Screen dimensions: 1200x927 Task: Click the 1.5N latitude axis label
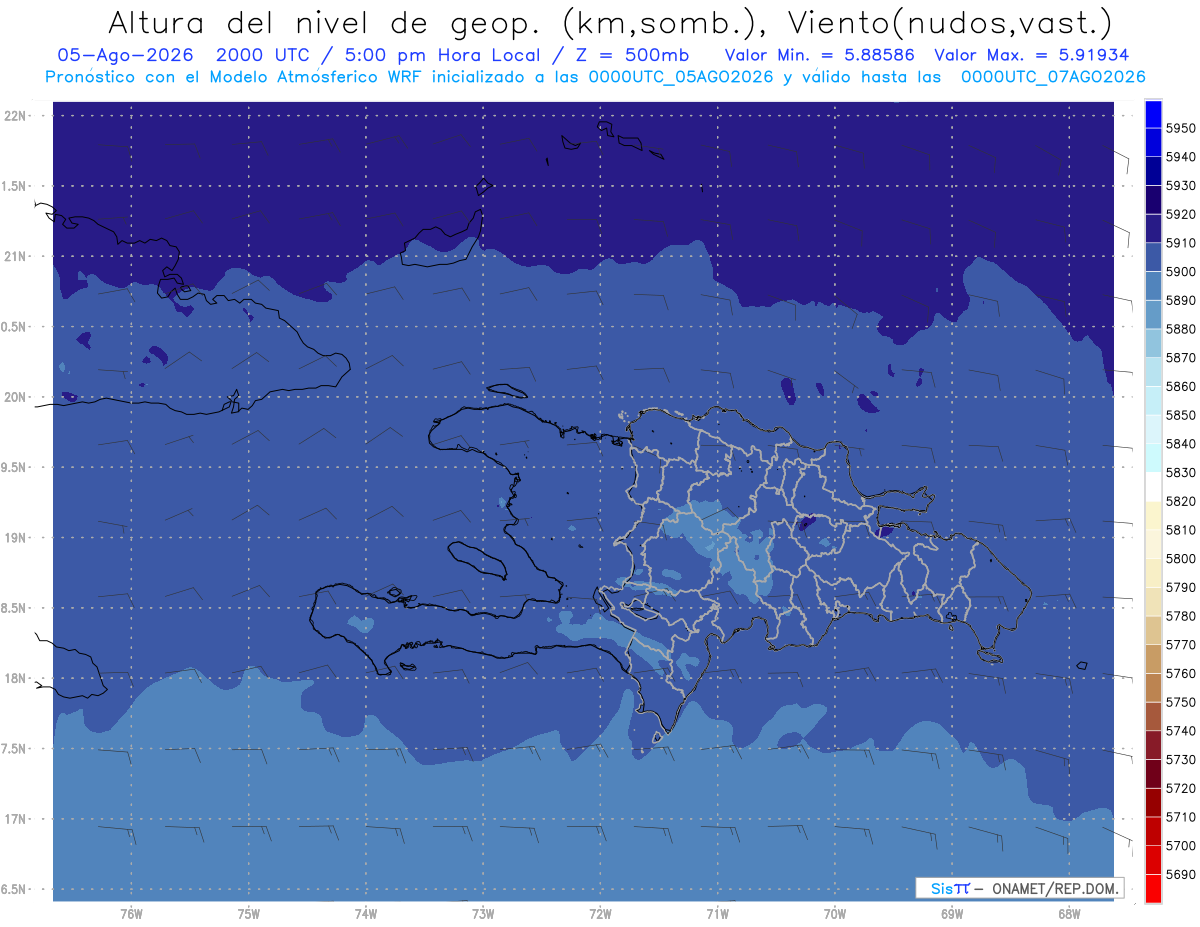(x=13, y=186)
